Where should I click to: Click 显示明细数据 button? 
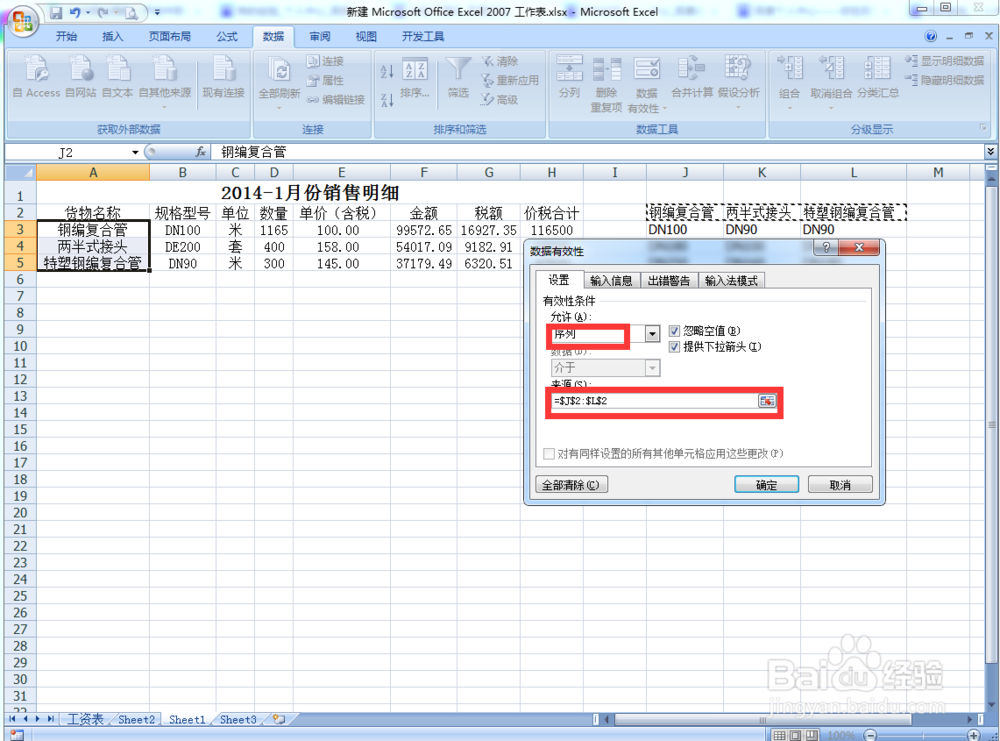coord(945,61)
